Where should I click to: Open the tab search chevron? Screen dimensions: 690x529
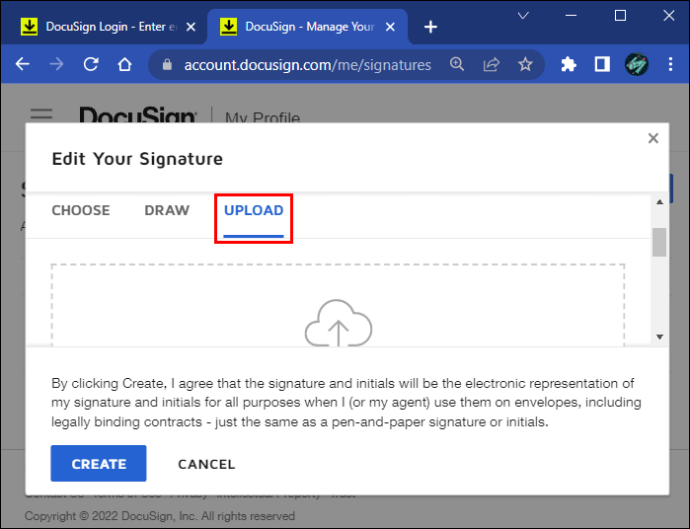pyautogui.click(x=523, y=16)
